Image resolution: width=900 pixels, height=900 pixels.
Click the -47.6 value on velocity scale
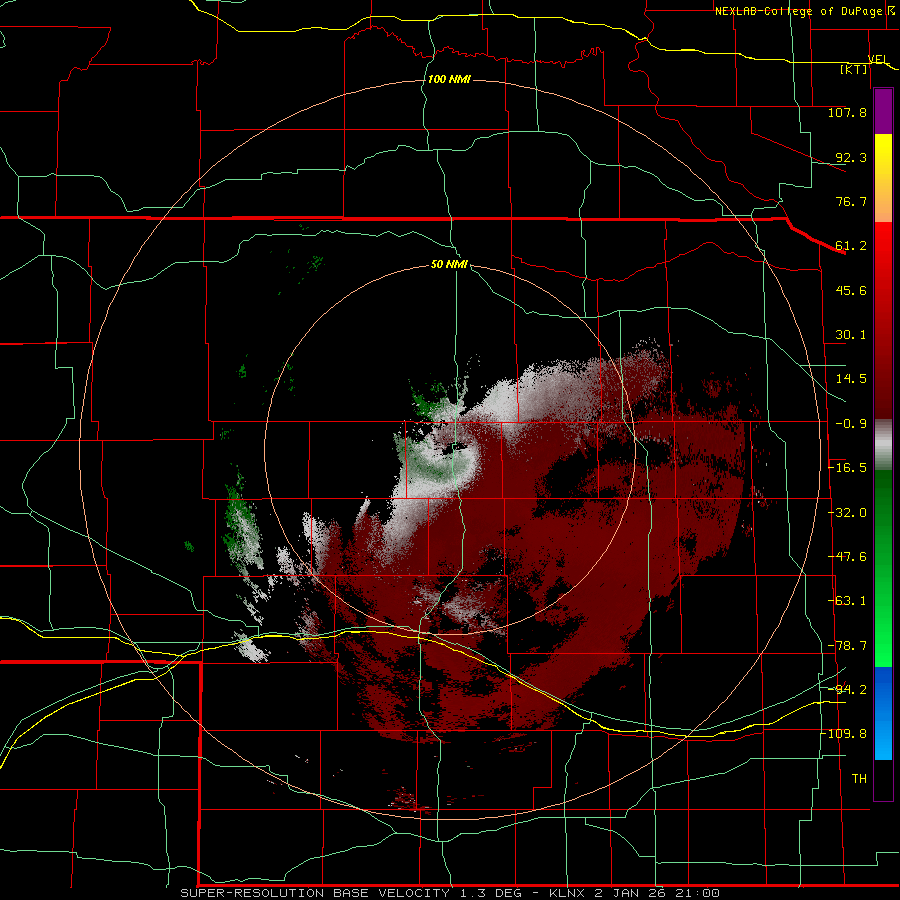[x=847, y=557]
